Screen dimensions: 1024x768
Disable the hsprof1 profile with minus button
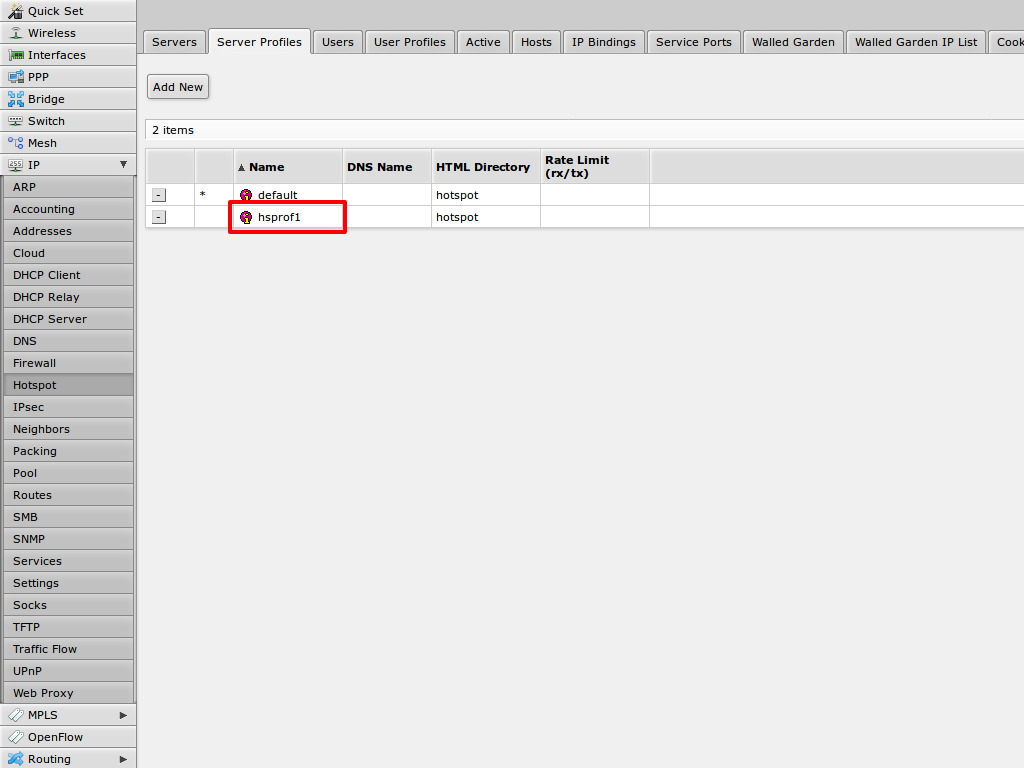click(159, 217)
